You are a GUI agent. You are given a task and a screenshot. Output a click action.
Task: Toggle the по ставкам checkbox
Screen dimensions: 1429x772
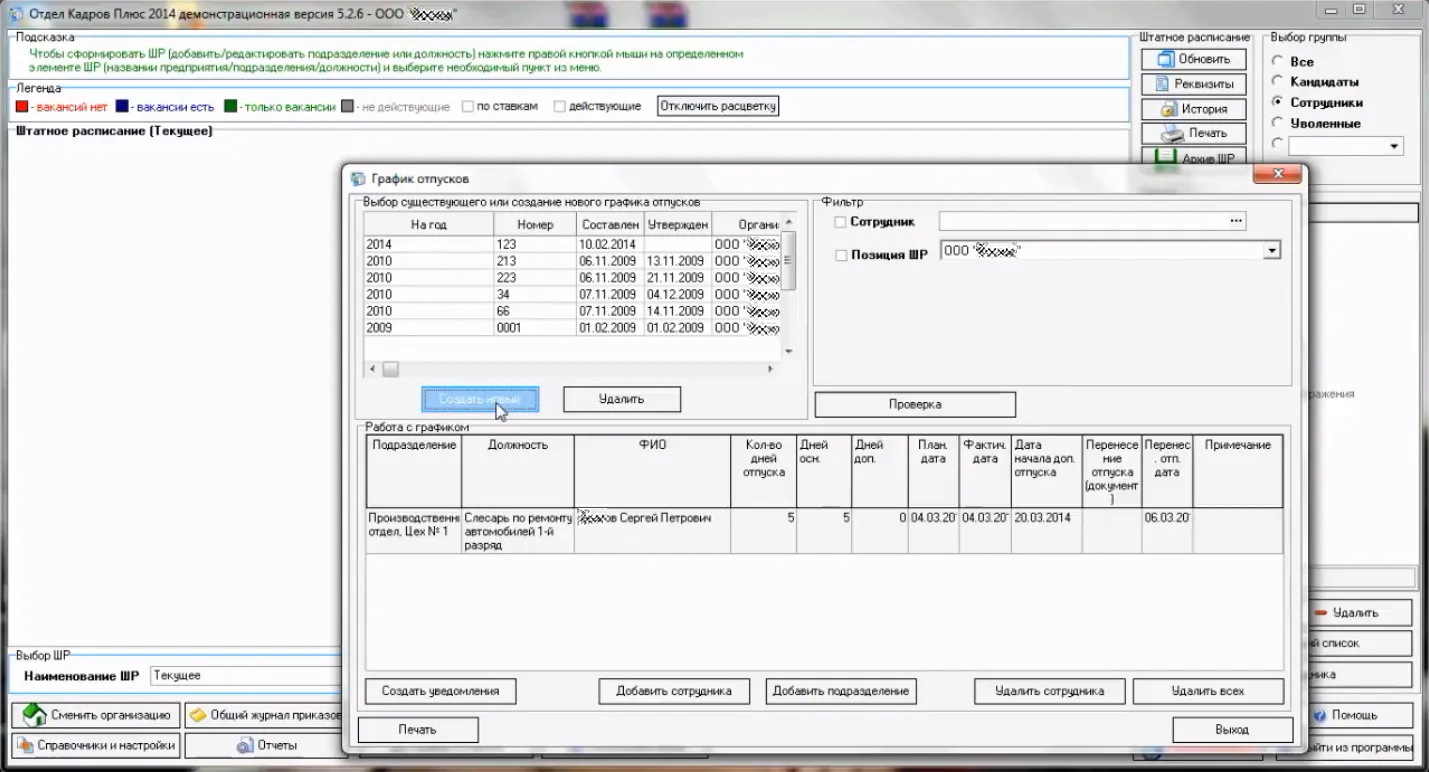468,106
